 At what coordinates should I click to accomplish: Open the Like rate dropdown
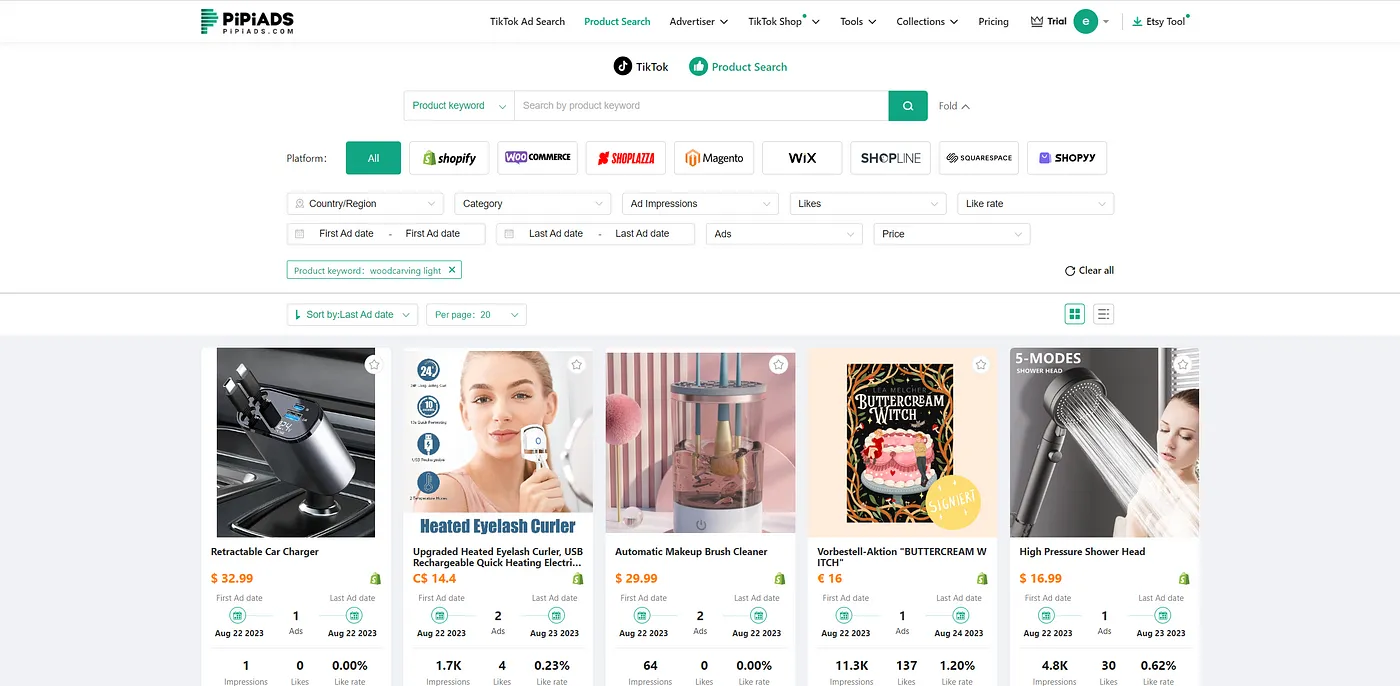(1036, 204)
